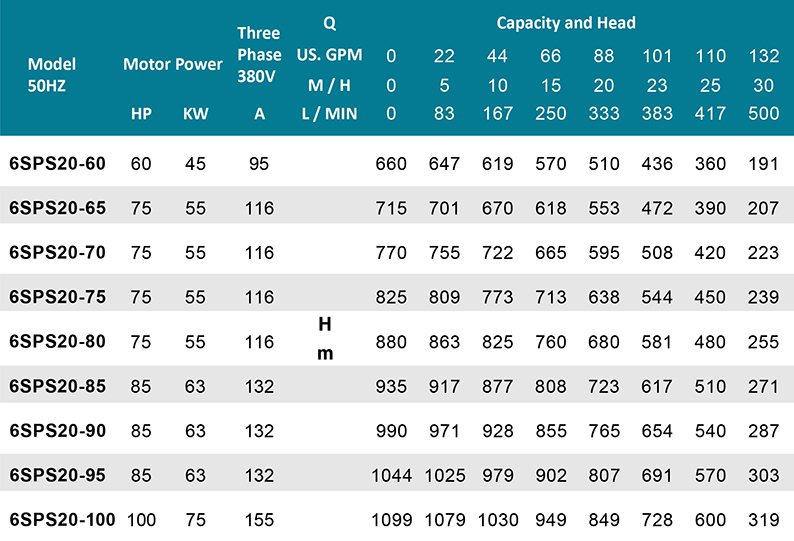
Task: Select the 155 ampere value
Action: coord(259,519)
